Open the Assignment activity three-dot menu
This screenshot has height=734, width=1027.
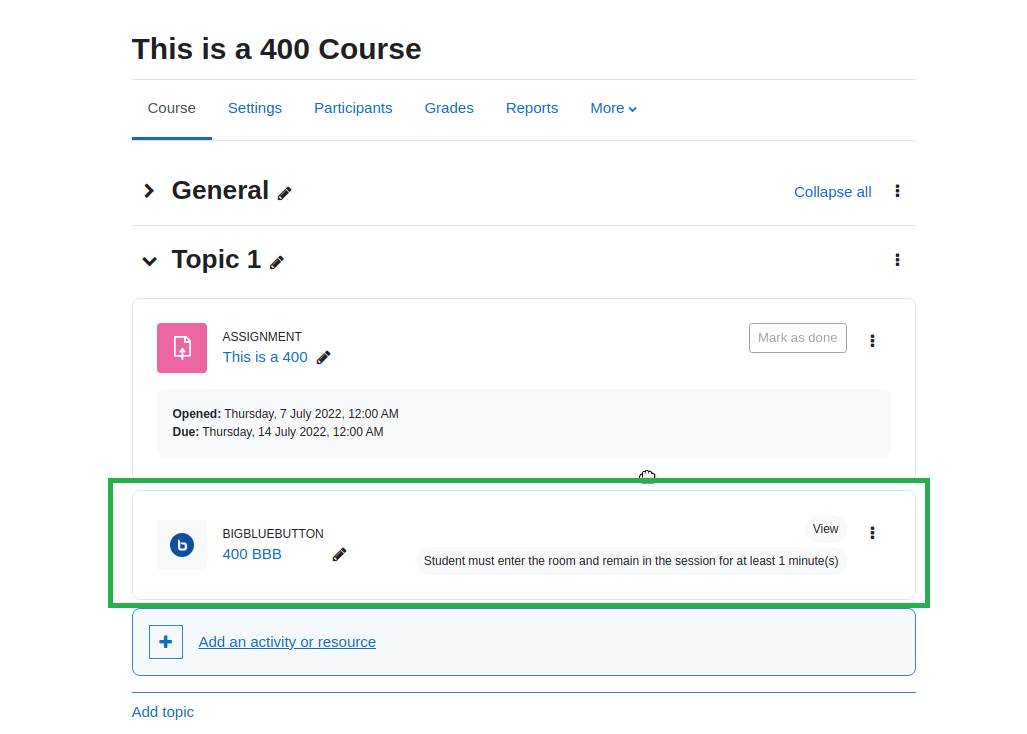tap(872, 340)
